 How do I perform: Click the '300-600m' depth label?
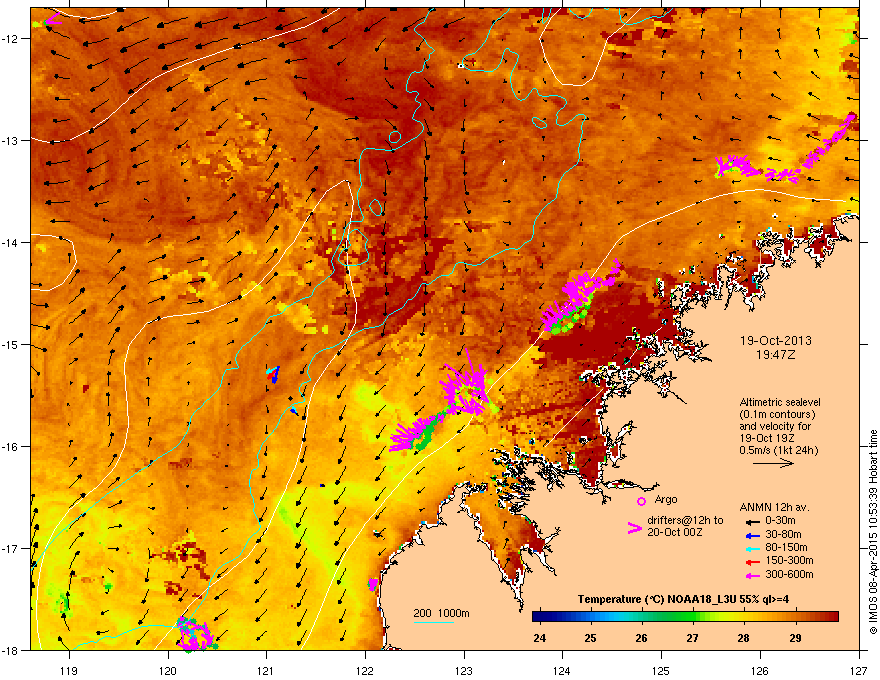point(789,575)
